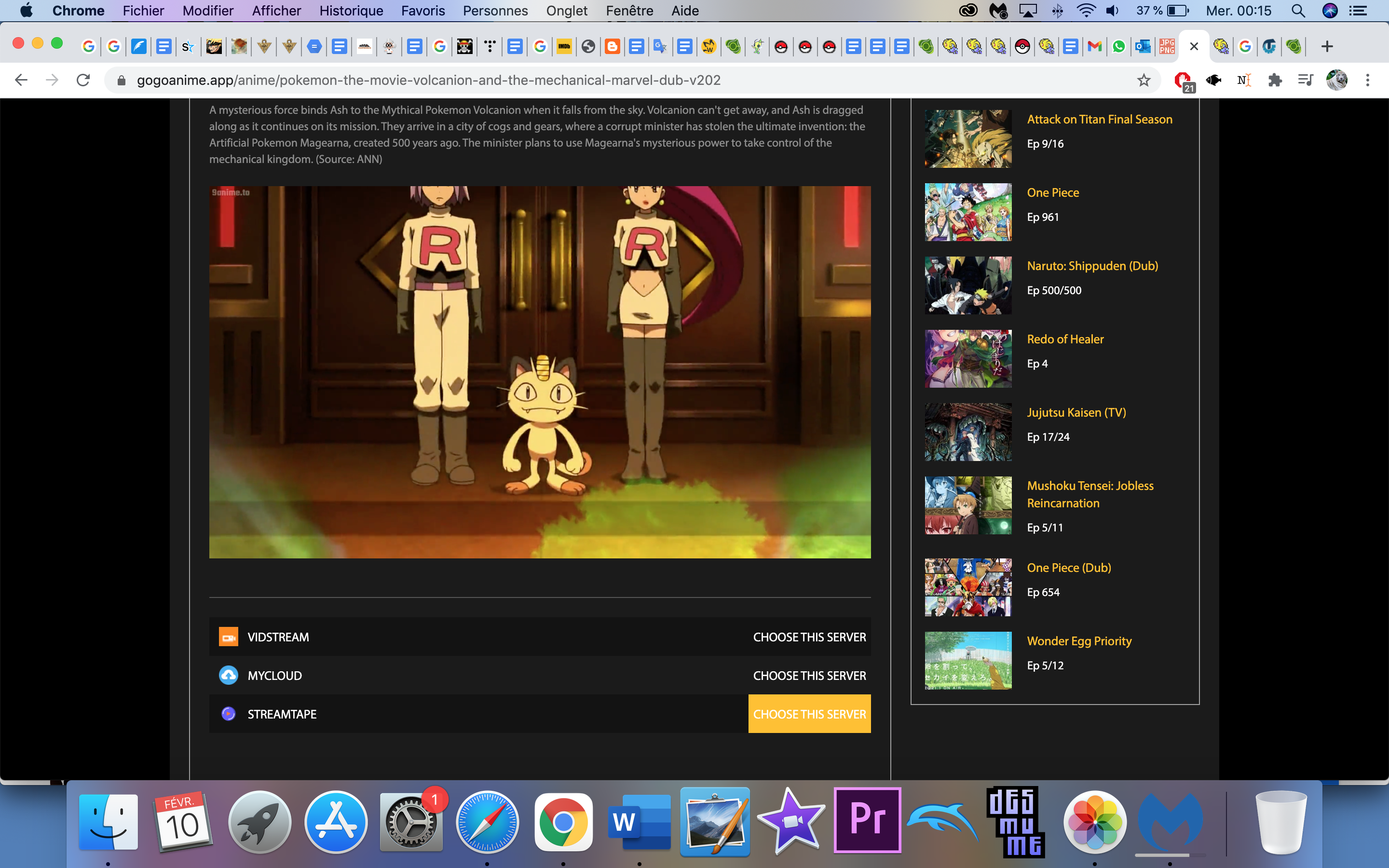Viewport: 1389px width, 868px height.
Task: Launch Adobe Premiere Pro from the dock
Action: pos(867,820)
